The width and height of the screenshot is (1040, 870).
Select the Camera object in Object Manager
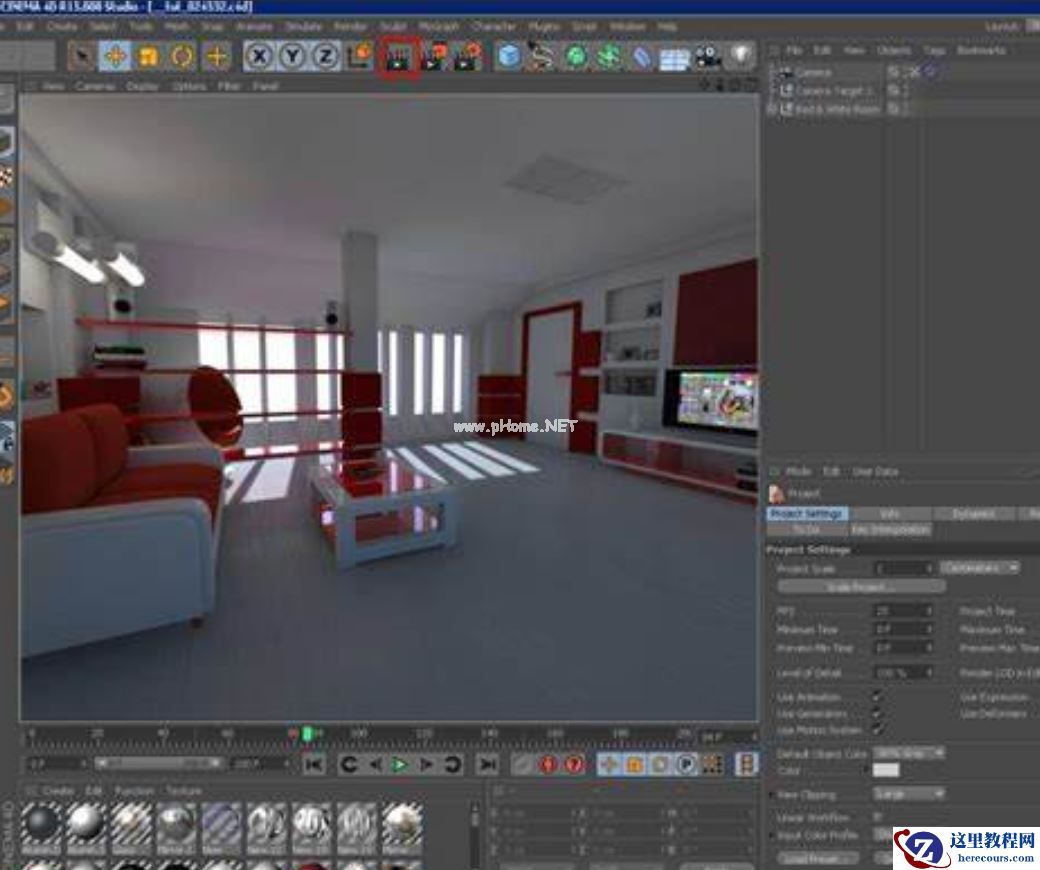pos(812,72)
